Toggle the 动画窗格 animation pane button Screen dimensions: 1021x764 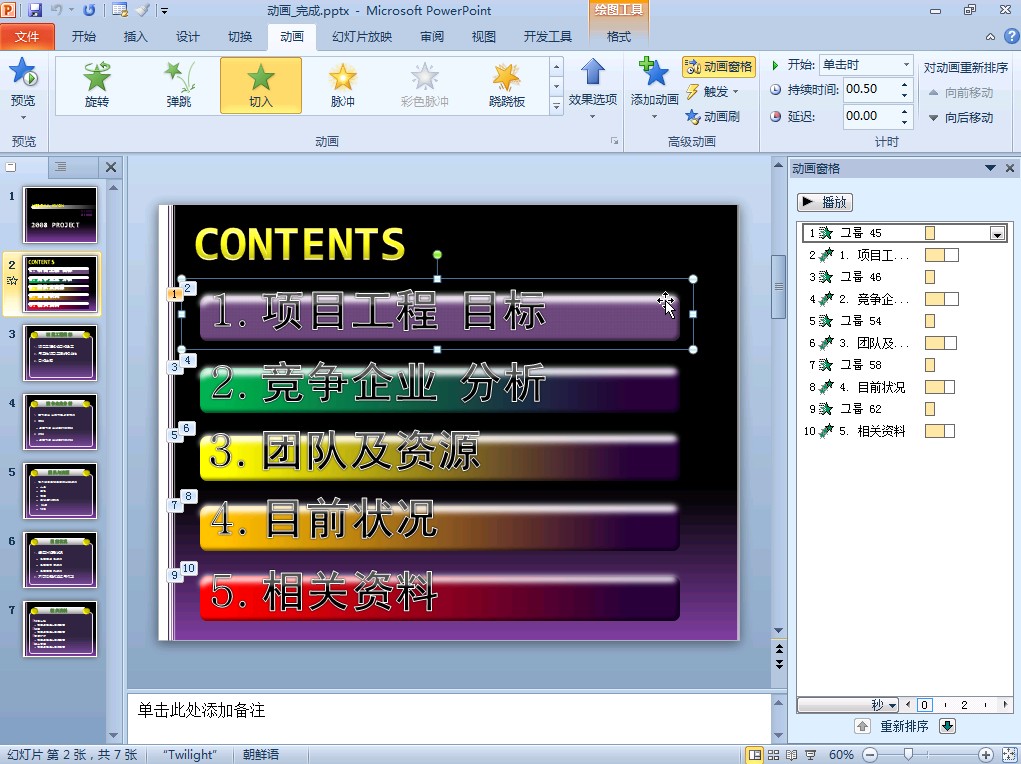coord(718,67)
